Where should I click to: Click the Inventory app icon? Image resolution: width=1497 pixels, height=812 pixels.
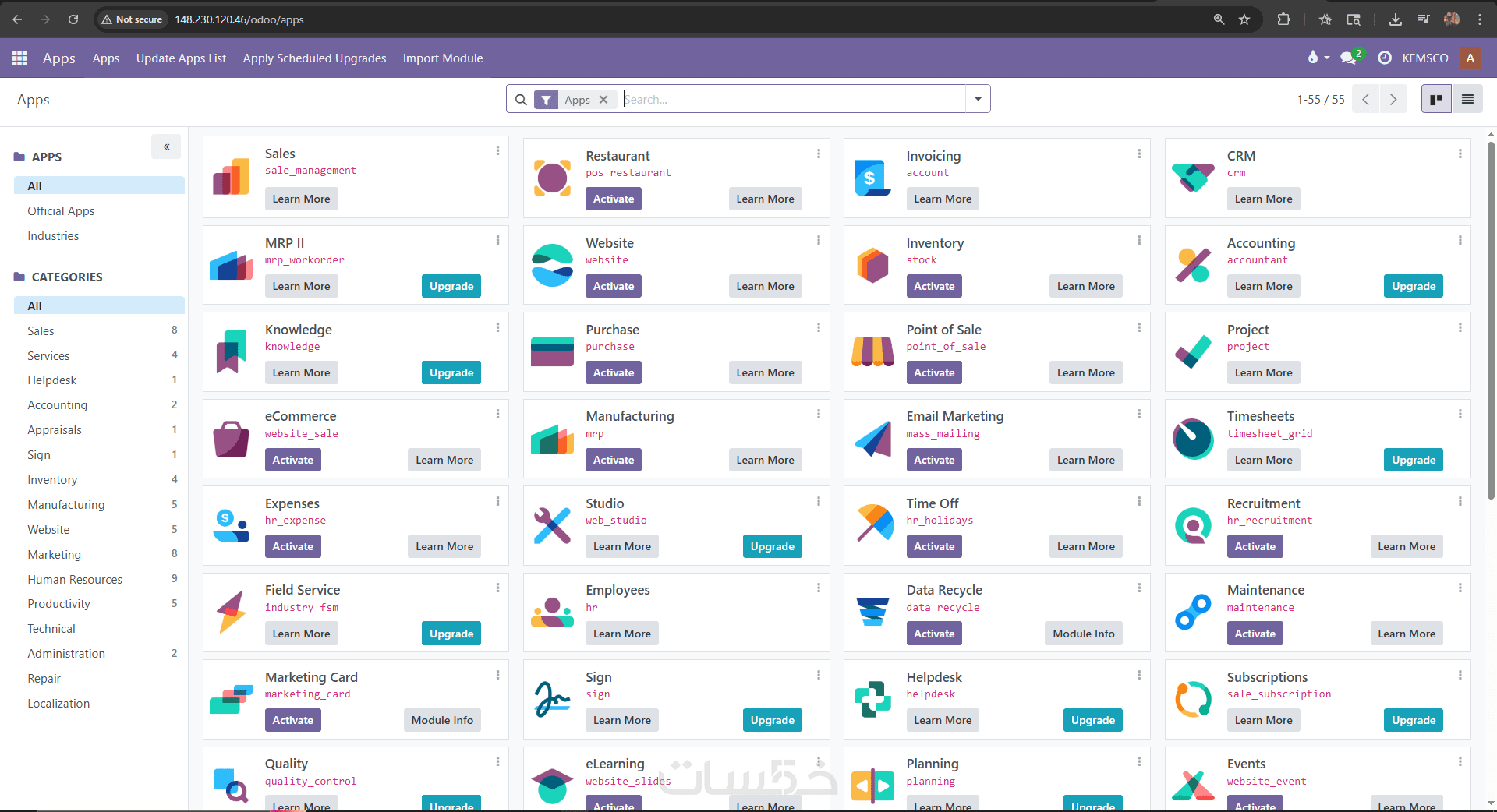coord(872,265)
